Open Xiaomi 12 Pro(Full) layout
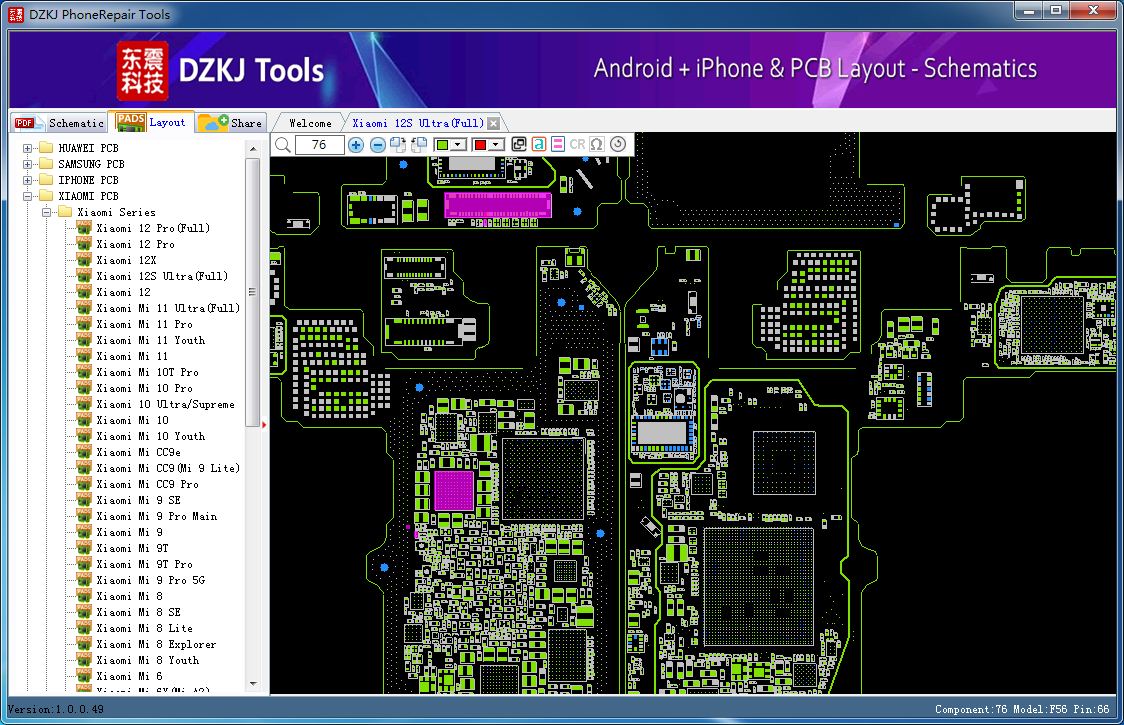 pos(153,228)
